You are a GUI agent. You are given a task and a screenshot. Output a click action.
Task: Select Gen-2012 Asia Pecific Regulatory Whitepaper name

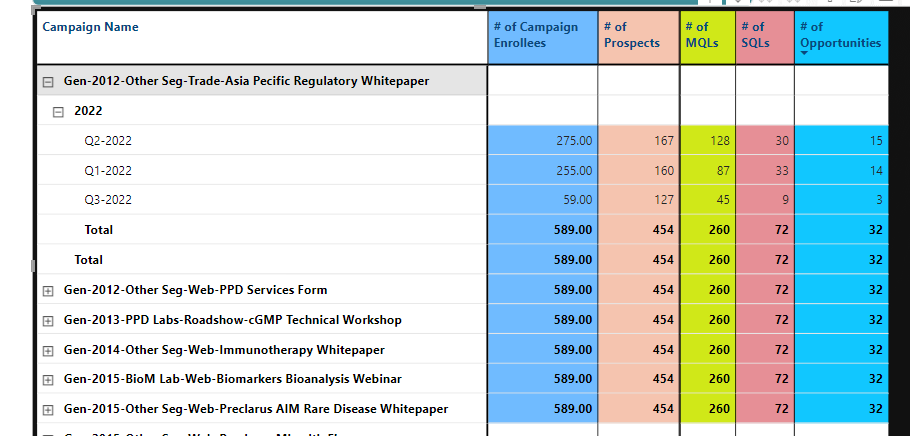[x=247, y=81]
